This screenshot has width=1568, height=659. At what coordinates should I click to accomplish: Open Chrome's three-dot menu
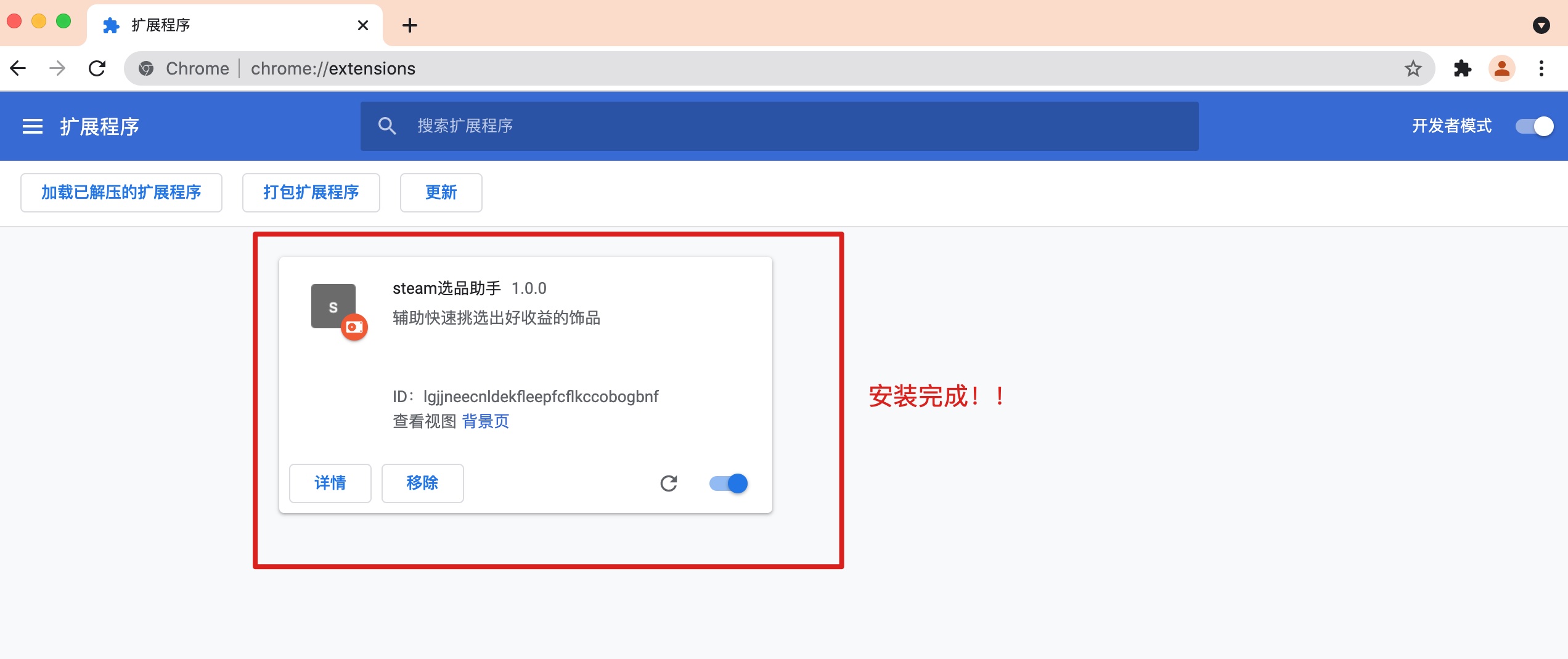[x=1541, y=68]
